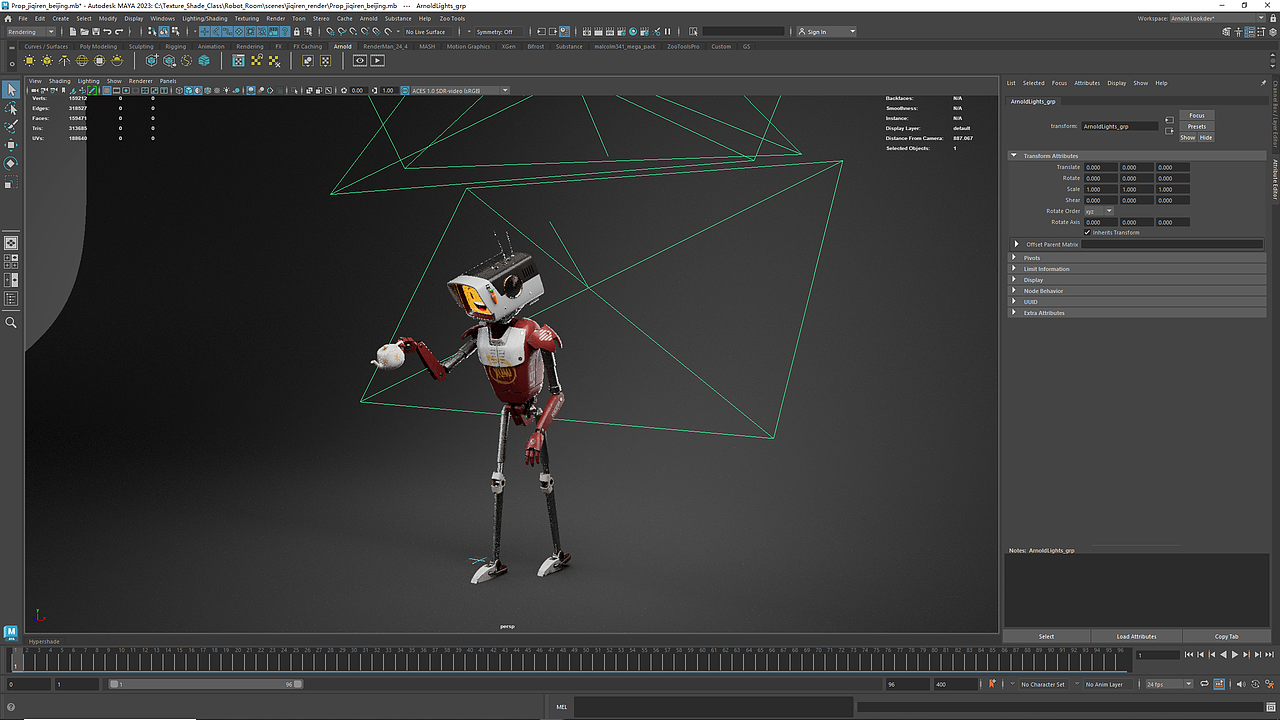Collapse the Transform Attributes section

(1137, 156)
